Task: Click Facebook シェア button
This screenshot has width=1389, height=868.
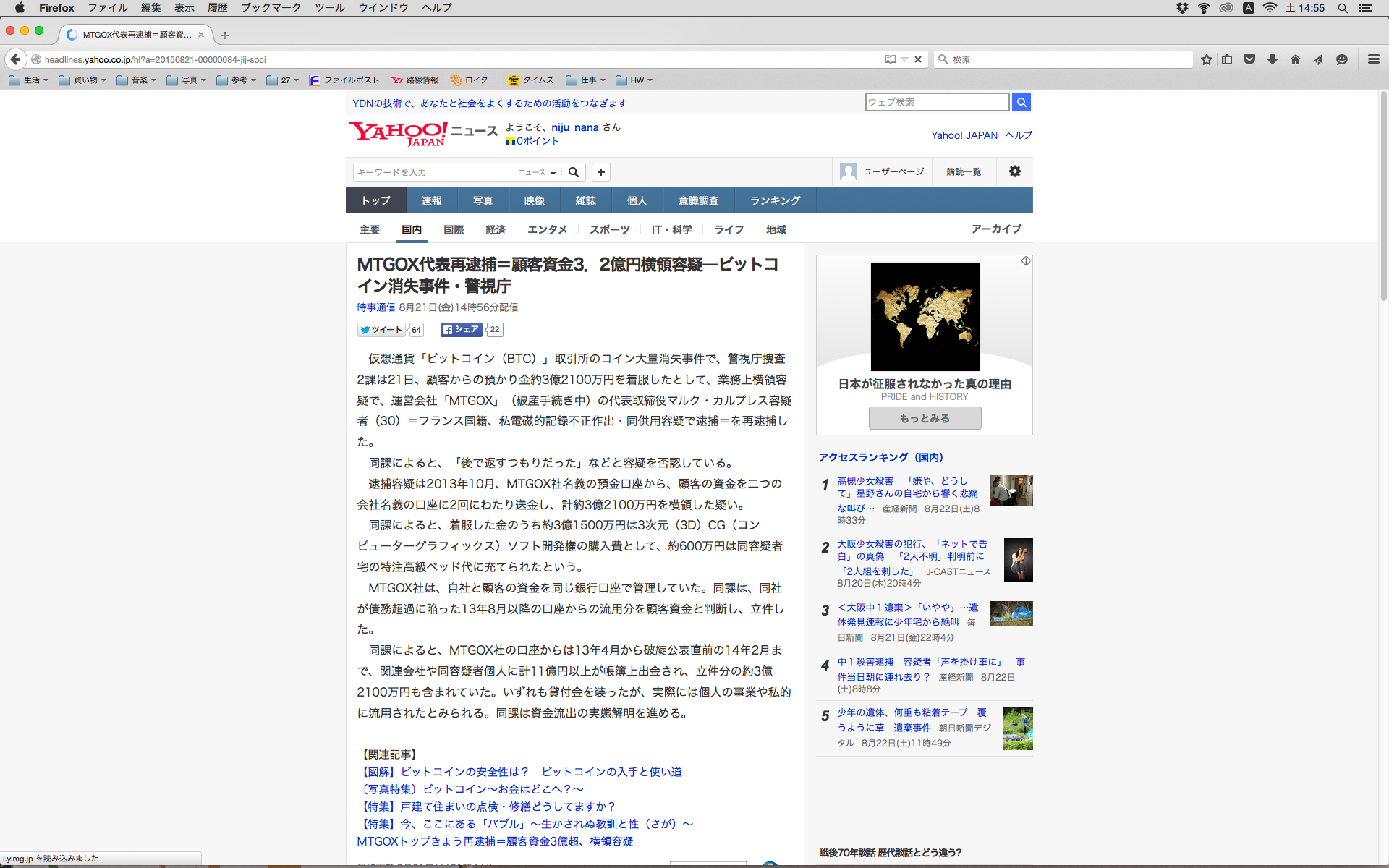Action: click(462, 330)
